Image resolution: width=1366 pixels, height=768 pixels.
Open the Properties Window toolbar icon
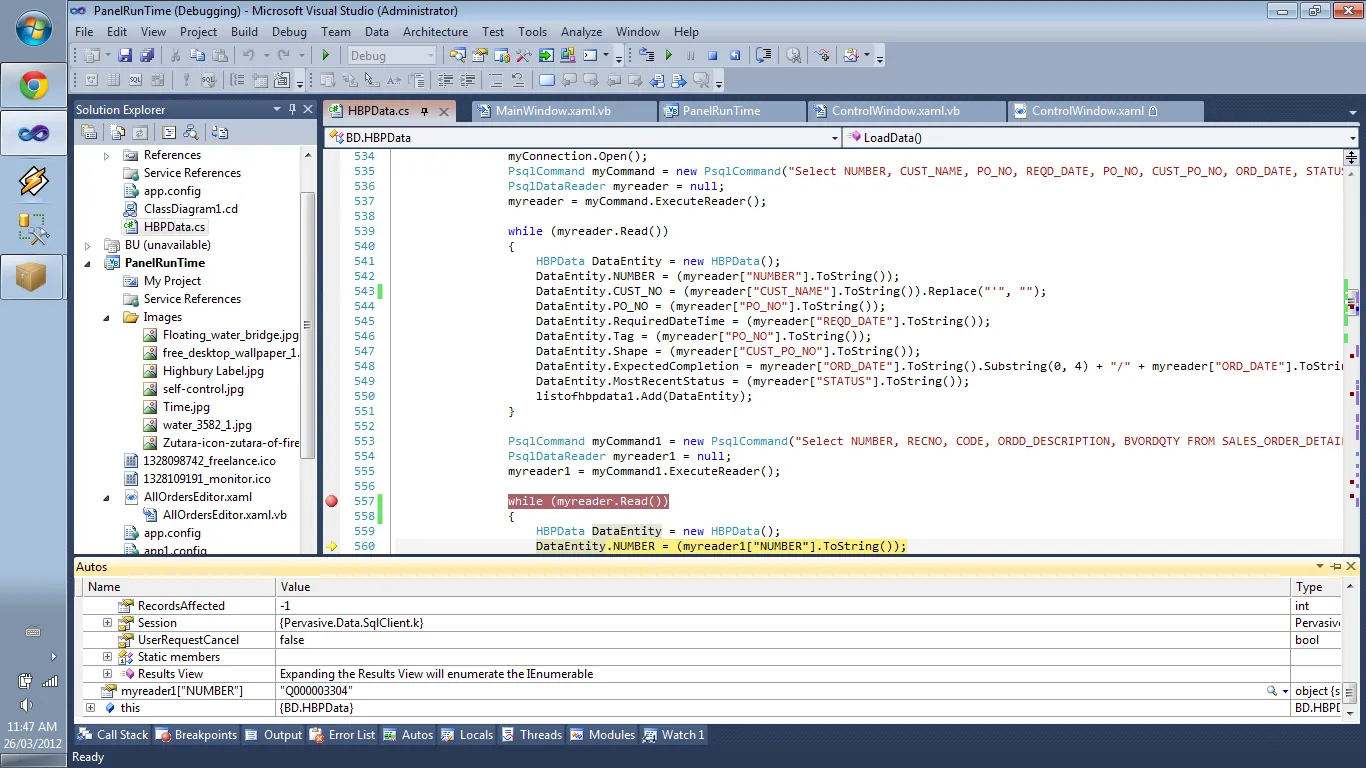[x=480, y=56]
